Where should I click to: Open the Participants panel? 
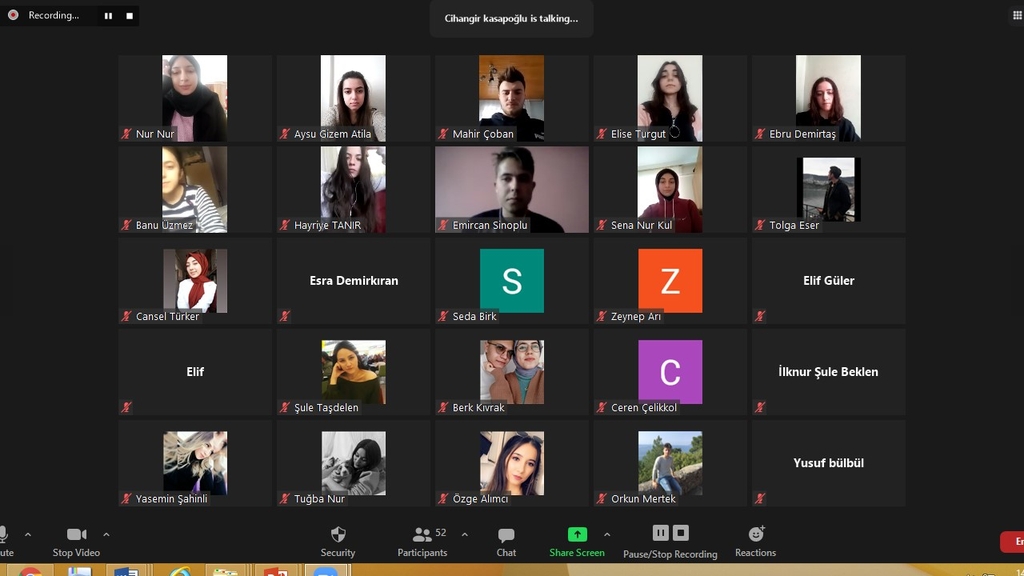(x=423, y=541)
